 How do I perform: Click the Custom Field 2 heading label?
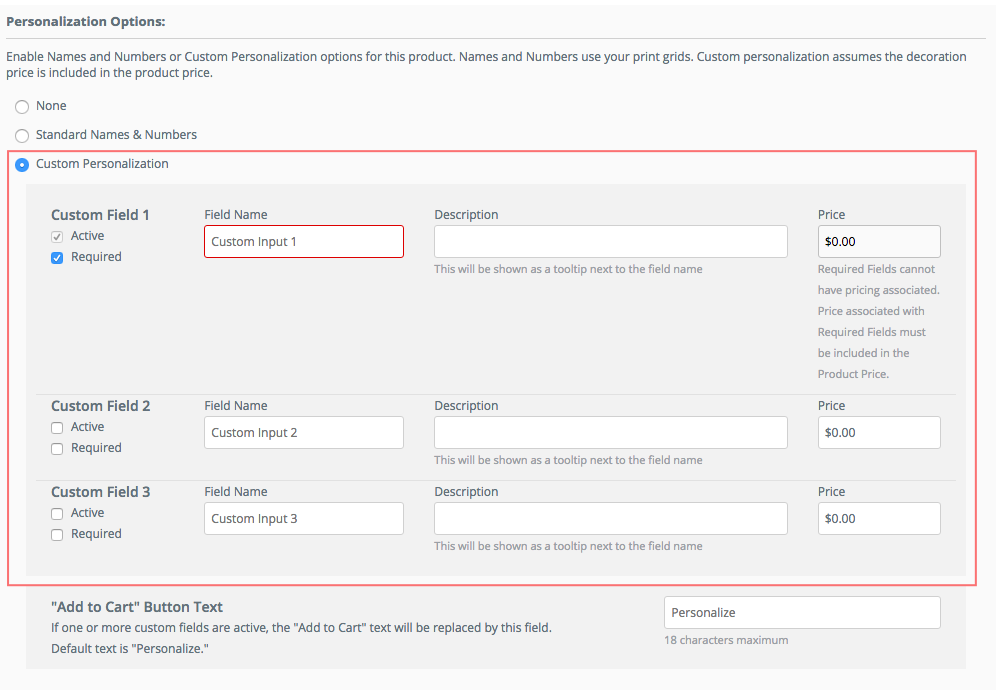(x=100, y=406)
